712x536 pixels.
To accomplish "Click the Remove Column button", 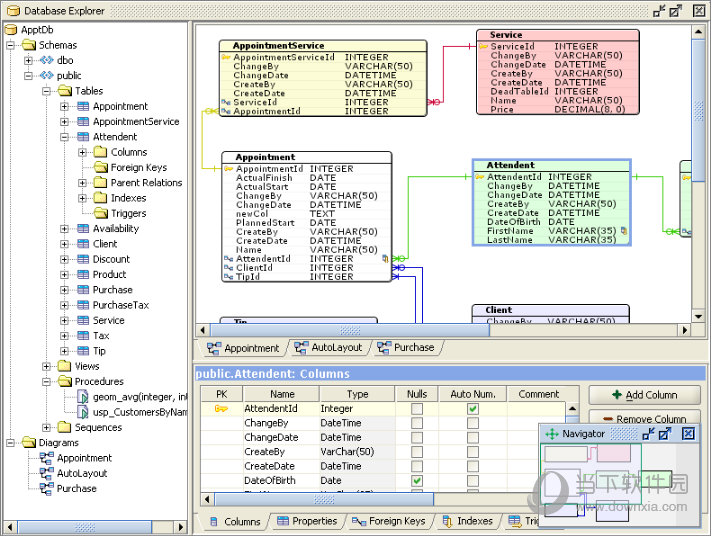I will pos(644,418).
